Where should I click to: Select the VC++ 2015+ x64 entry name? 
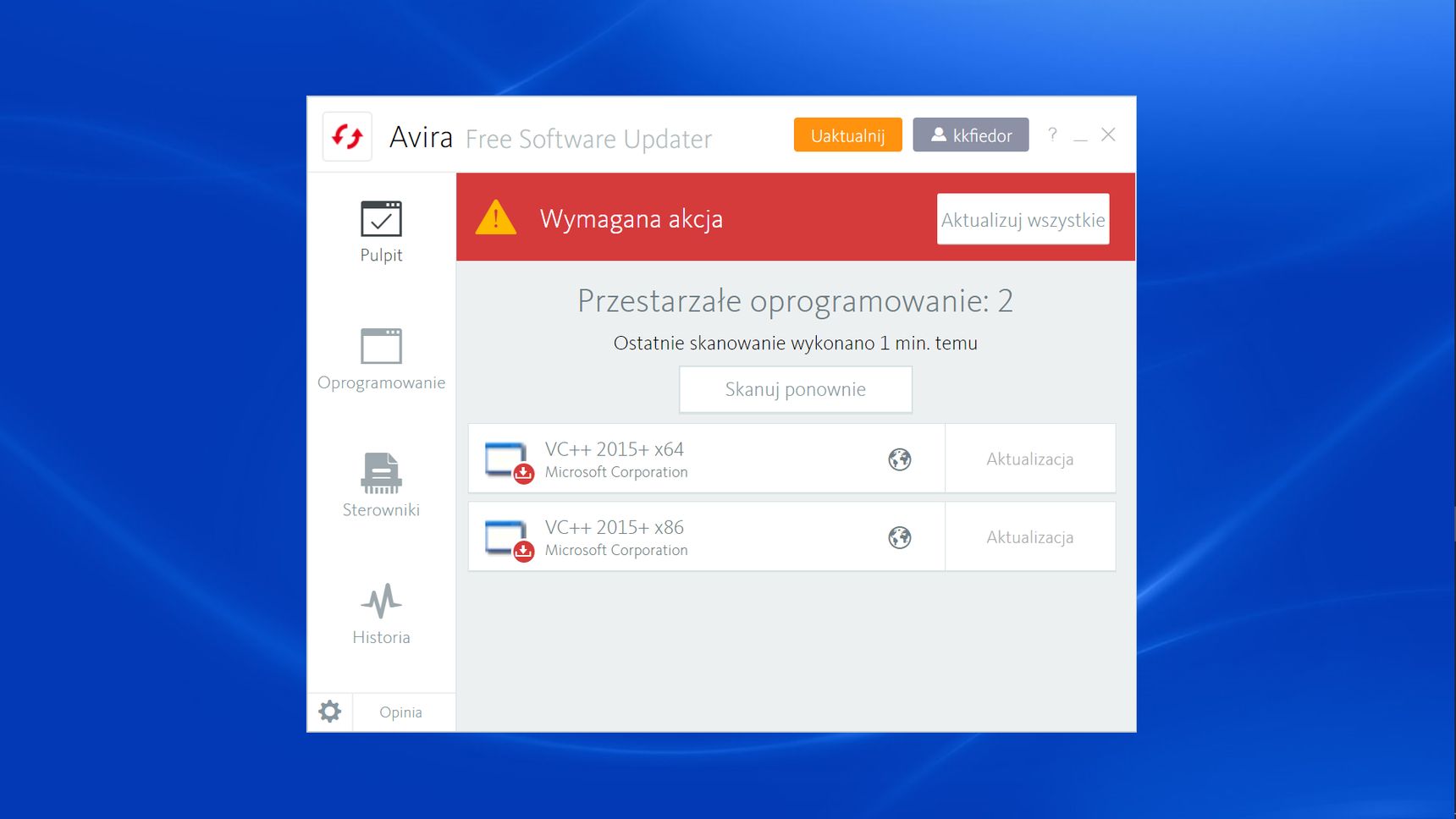615,449
